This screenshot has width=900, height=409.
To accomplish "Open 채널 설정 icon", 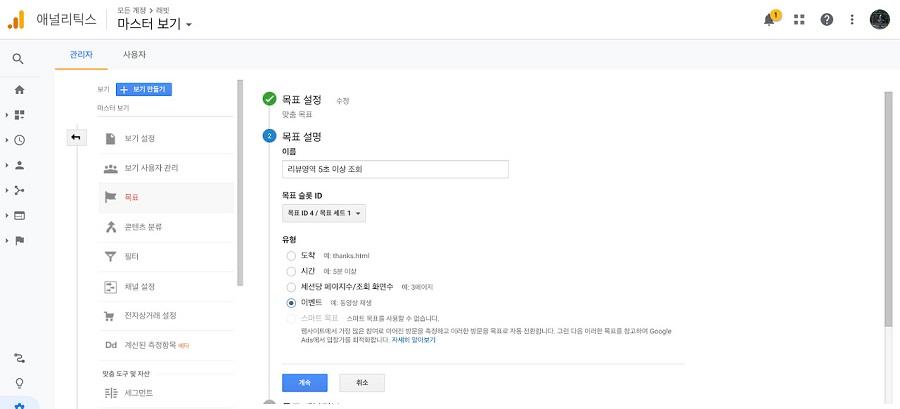I will (110, 286).
